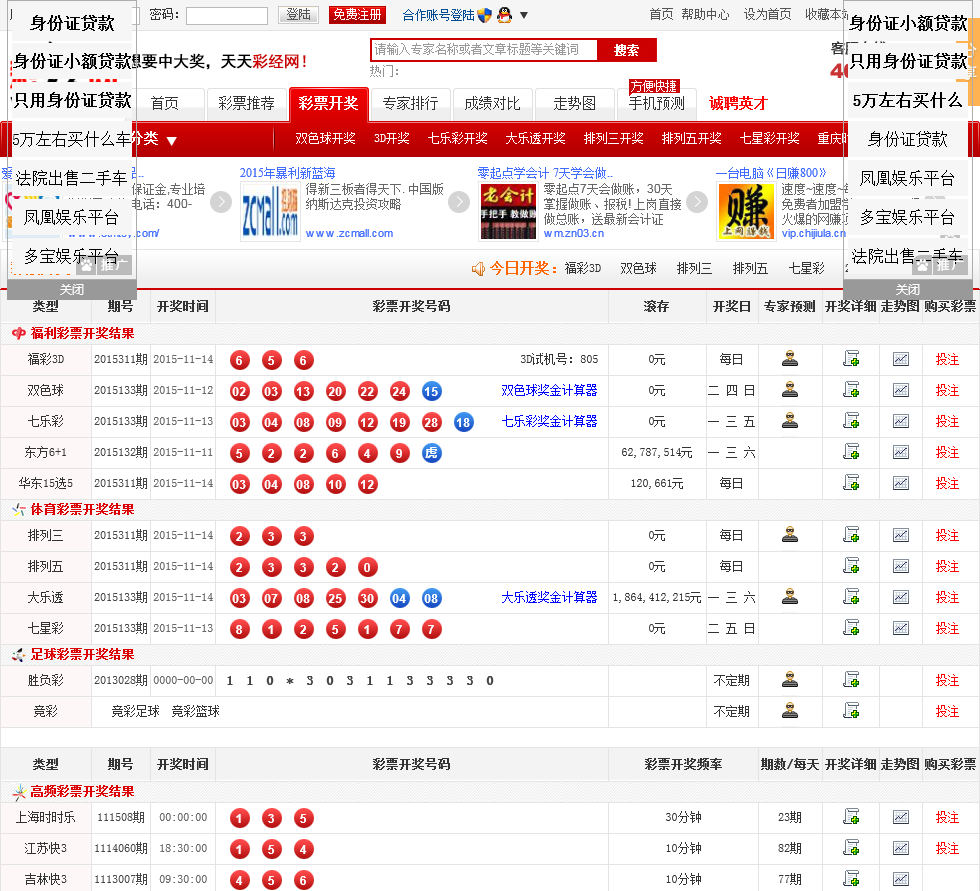Open the zcmall.com ad thumbnail
980x891 pixels.
270,212
